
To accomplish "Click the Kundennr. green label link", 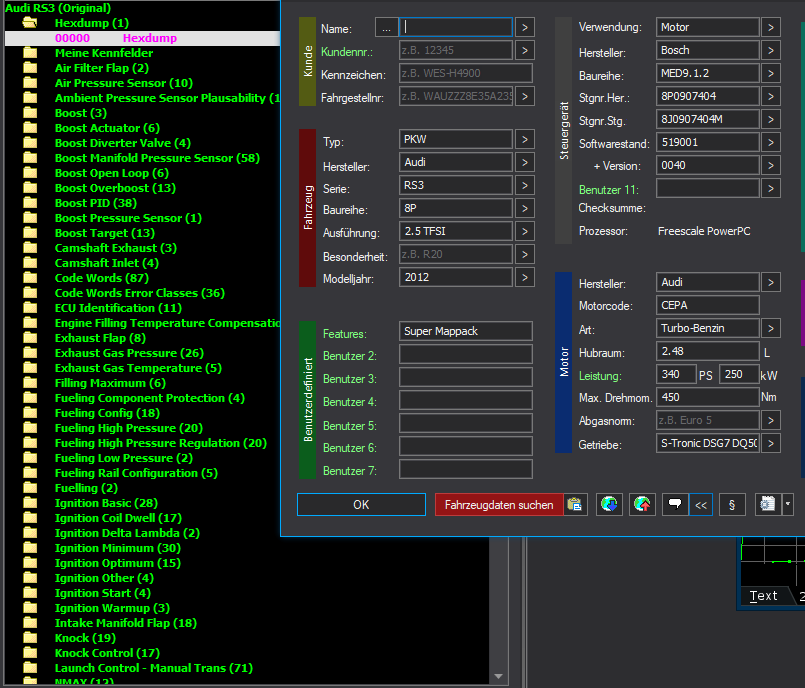I will [347, 52].
